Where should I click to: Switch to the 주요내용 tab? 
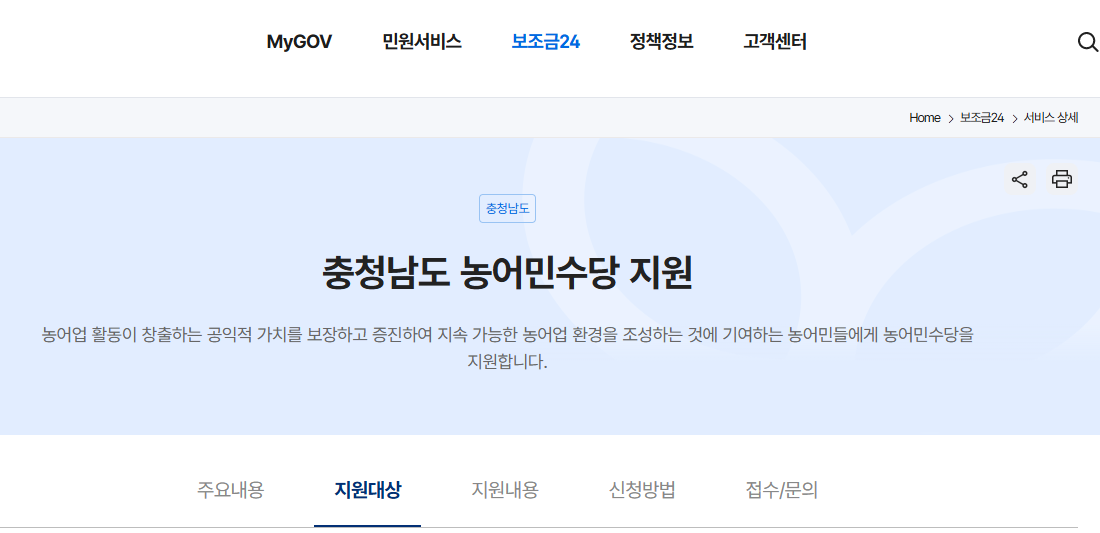tap(230, 490)
